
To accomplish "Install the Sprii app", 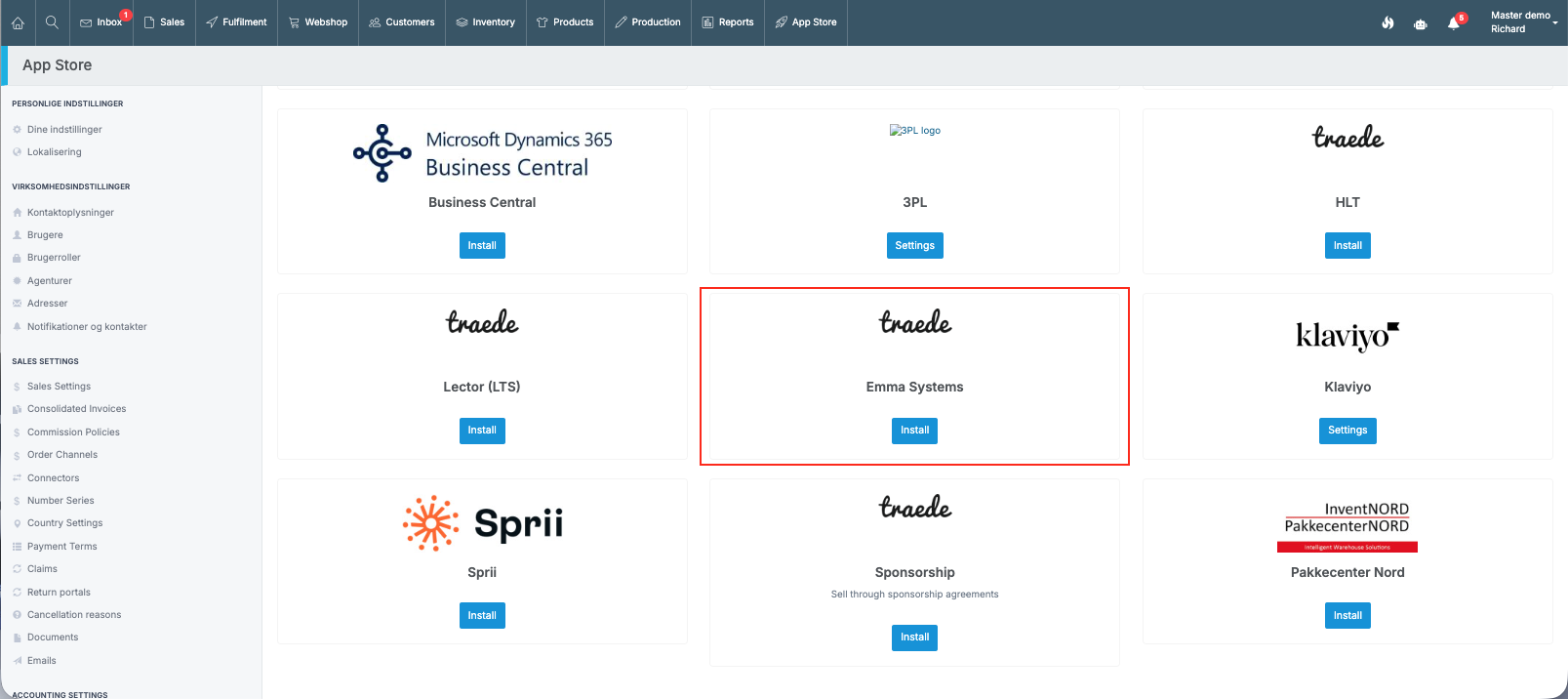I will tap(482, 616).
